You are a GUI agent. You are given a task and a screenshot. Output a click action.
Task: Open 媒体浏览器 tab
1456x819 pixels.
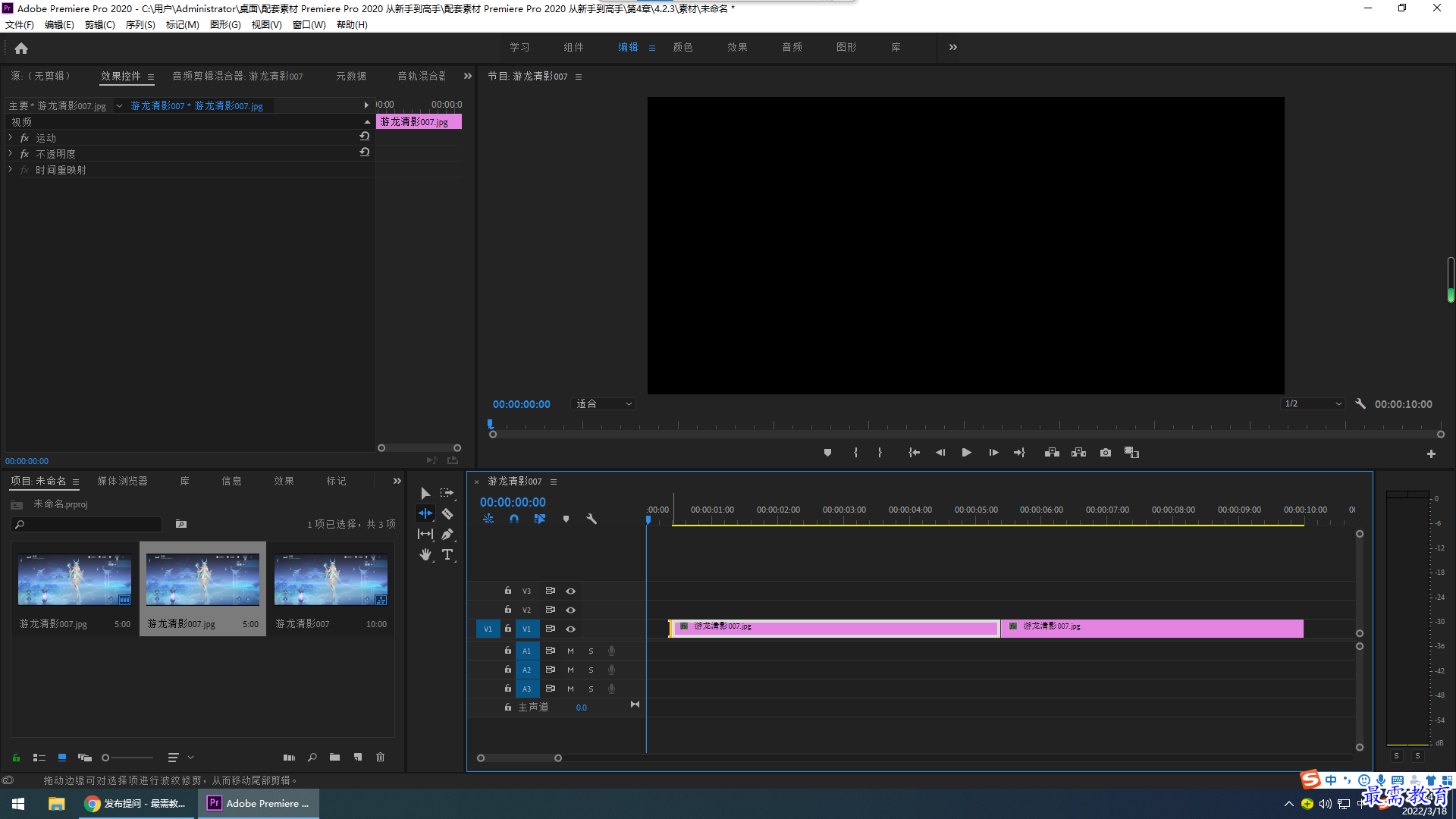click(122, 482)
